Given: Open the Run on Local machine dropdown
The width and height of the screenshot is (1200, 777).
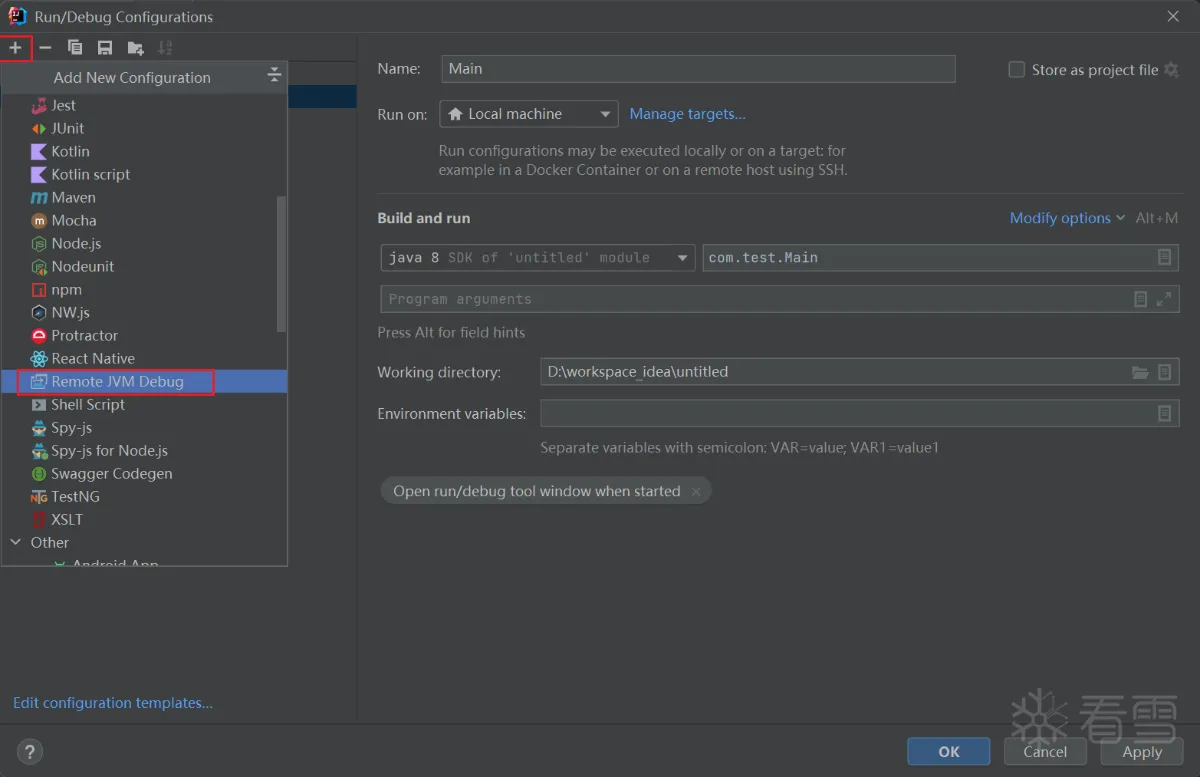Looking at the screenshot, I should (528, 114).
